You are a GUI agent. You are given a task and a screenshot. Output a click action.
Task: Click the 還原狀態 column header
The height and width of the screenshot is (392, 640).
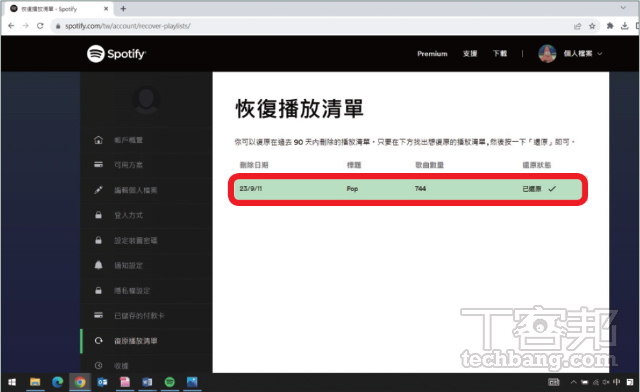coord(537,165)
